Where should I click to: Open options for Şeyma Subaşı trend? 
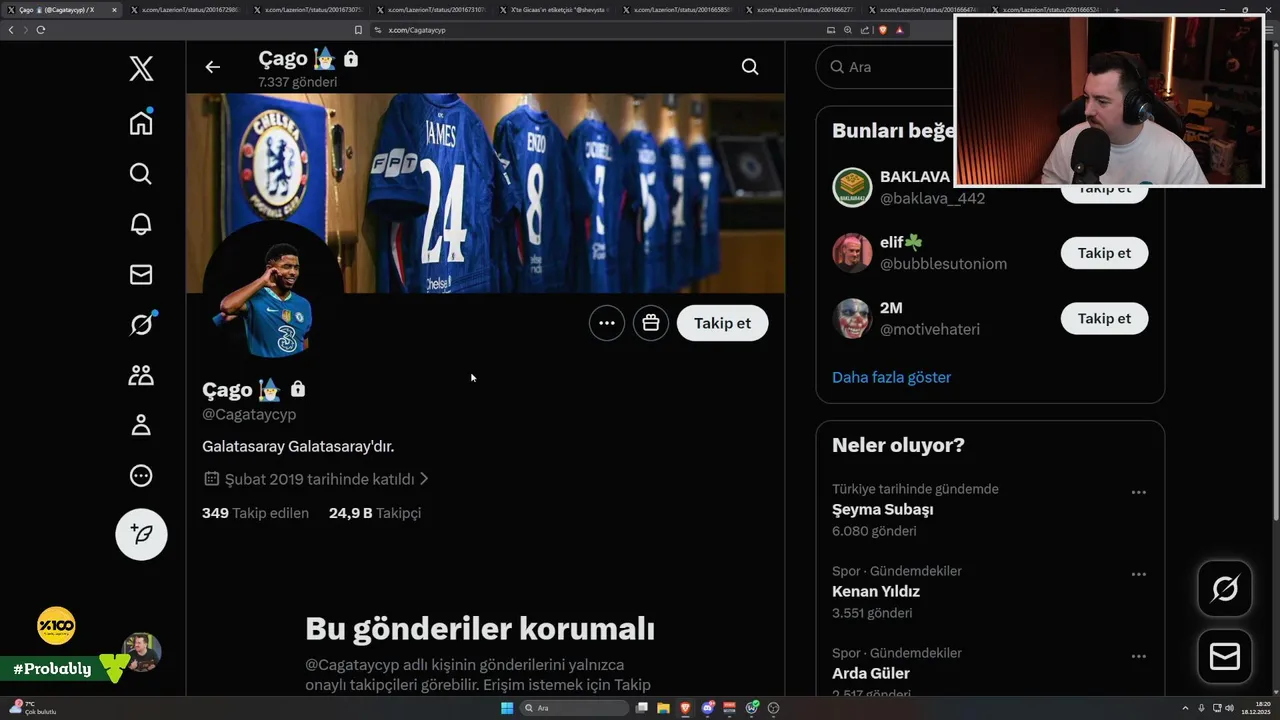coord(1138,492)
